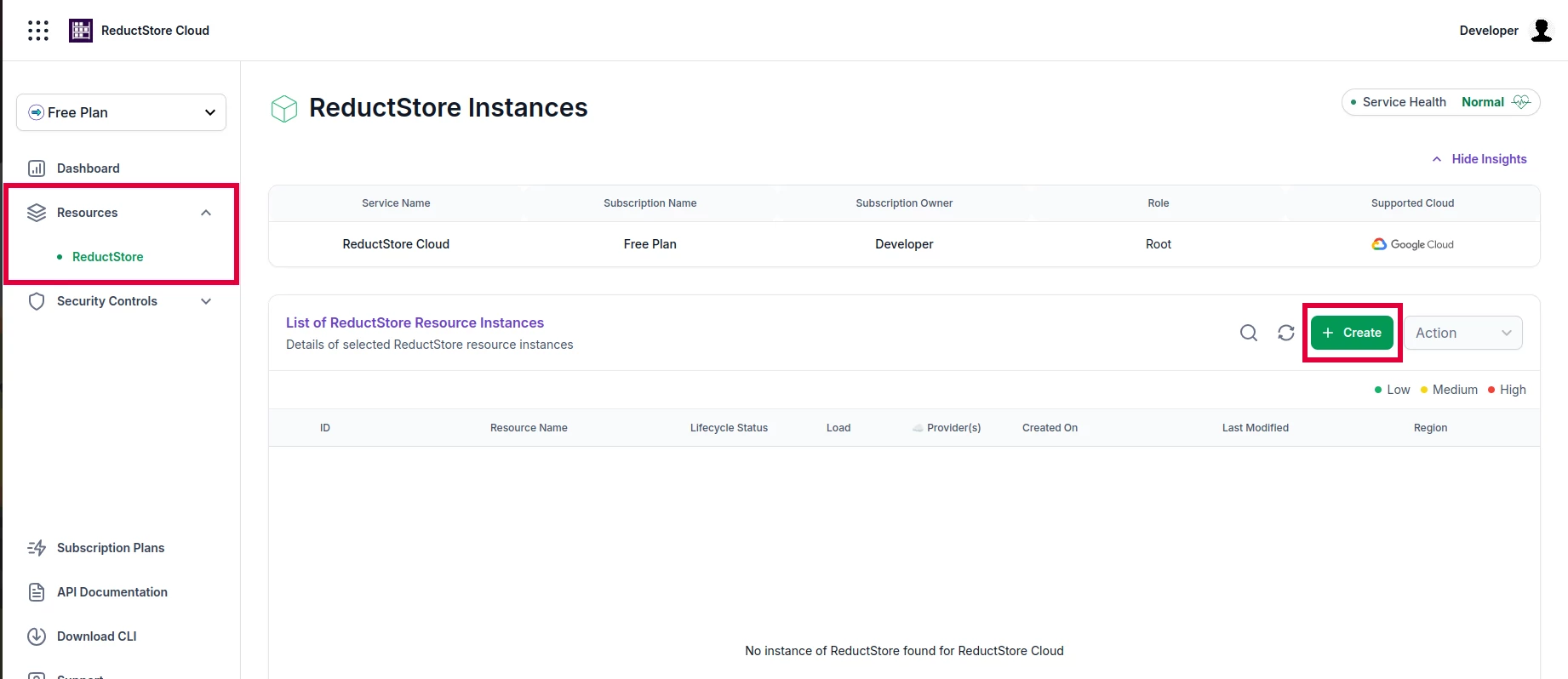Click the Service Health heartbeat icon
Image resolution: width=1568 pixels, height=679 pixels.
[x=1521, y=102]
